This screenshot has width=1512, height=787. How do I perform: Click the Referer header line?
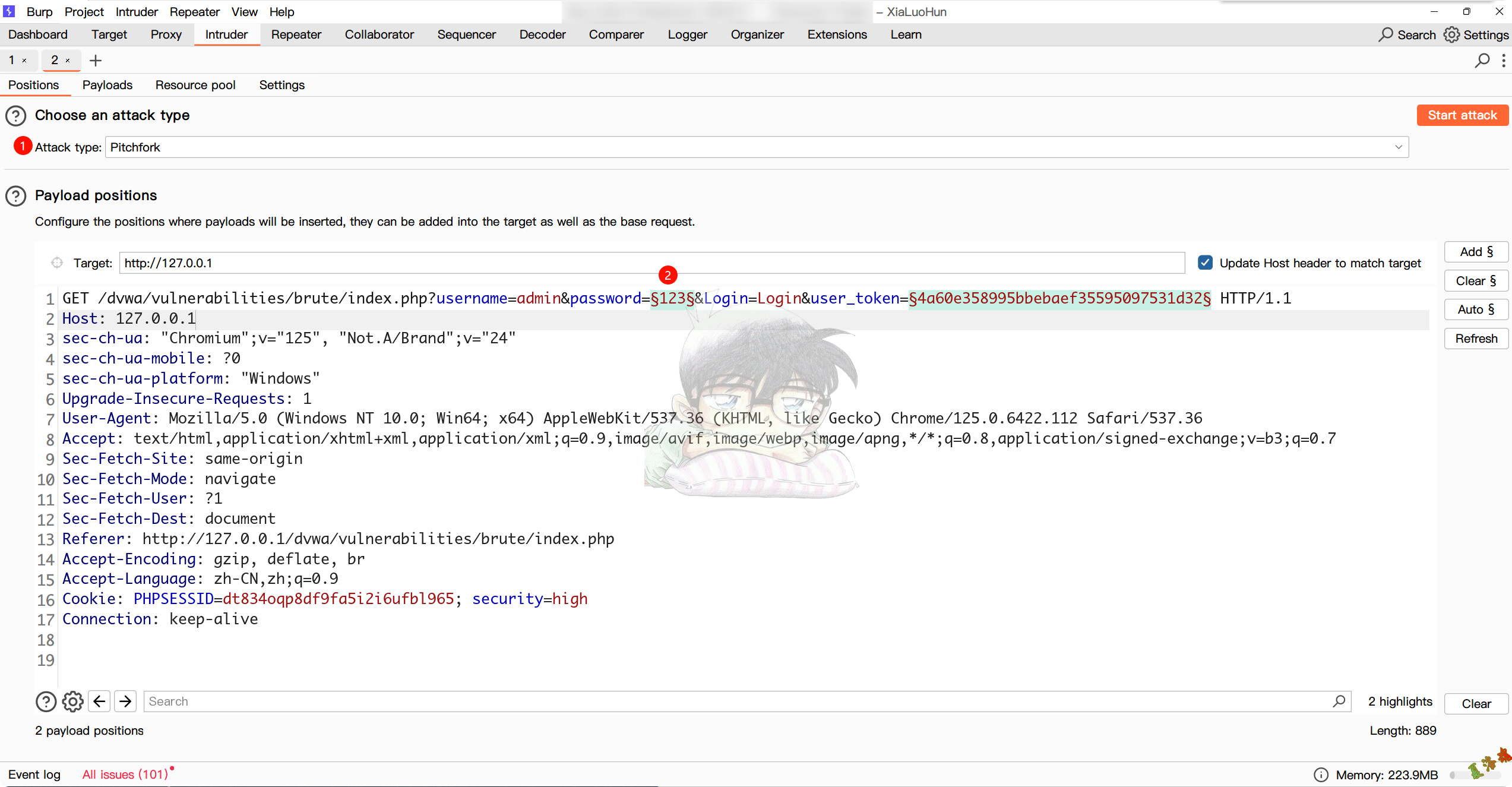click(x=339, y=539)
